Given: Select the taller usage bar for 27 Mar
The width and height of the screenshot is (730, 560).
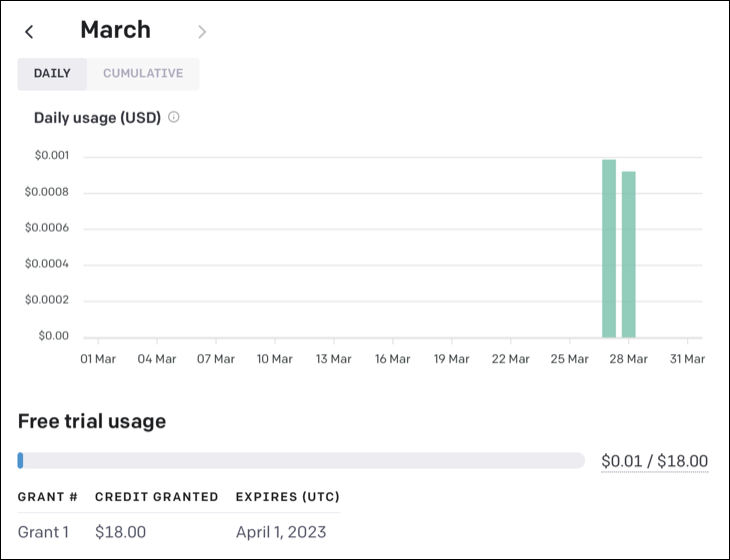Looking at the screenshot, I should coord(609,248).
